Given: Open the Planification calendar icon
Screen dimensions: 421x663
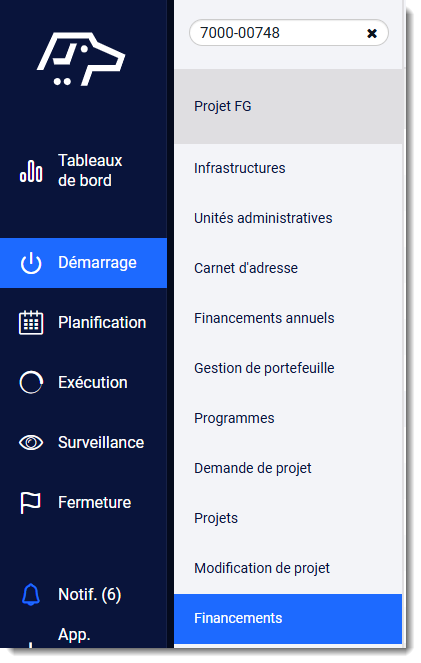Looking at the screenshot, I should (31, 323).
